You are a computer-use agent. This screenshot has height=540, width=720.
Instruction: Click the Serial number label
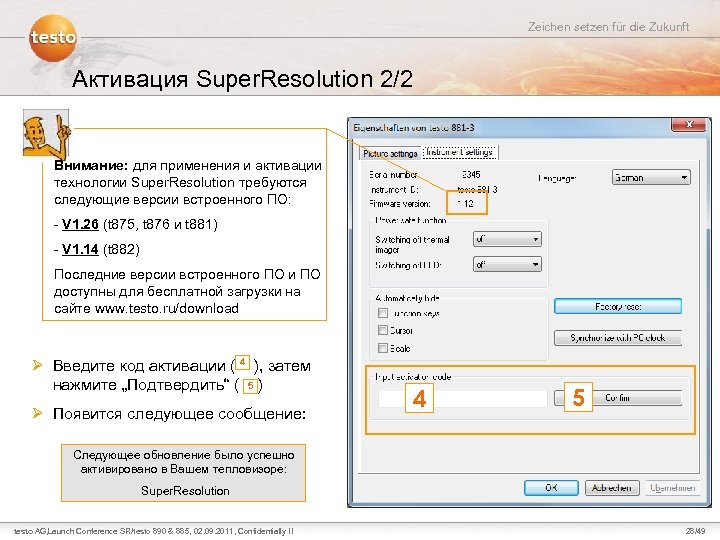[x=393, y=174]
